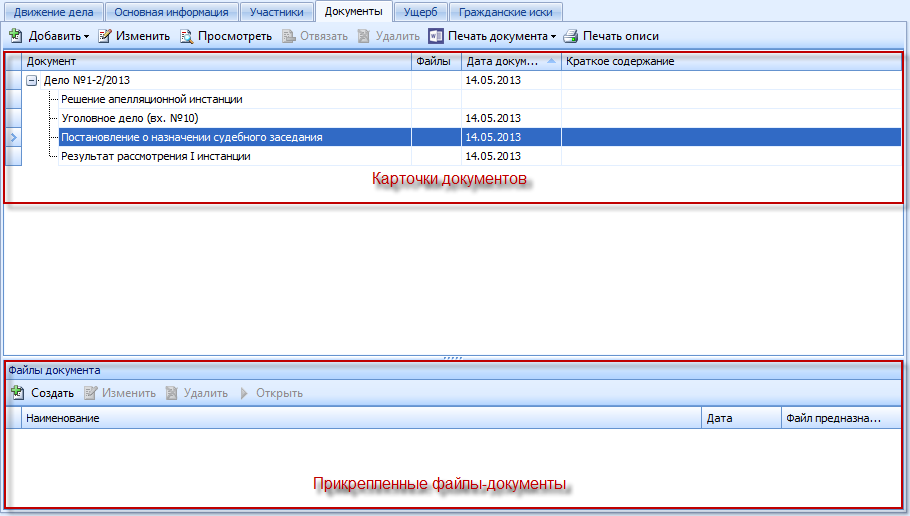Image resolution: width=910 pixels, height=516 pixels.
Task: Click date 14.05.2013 in Результат рассмотрения row
Action: point(493,156)
